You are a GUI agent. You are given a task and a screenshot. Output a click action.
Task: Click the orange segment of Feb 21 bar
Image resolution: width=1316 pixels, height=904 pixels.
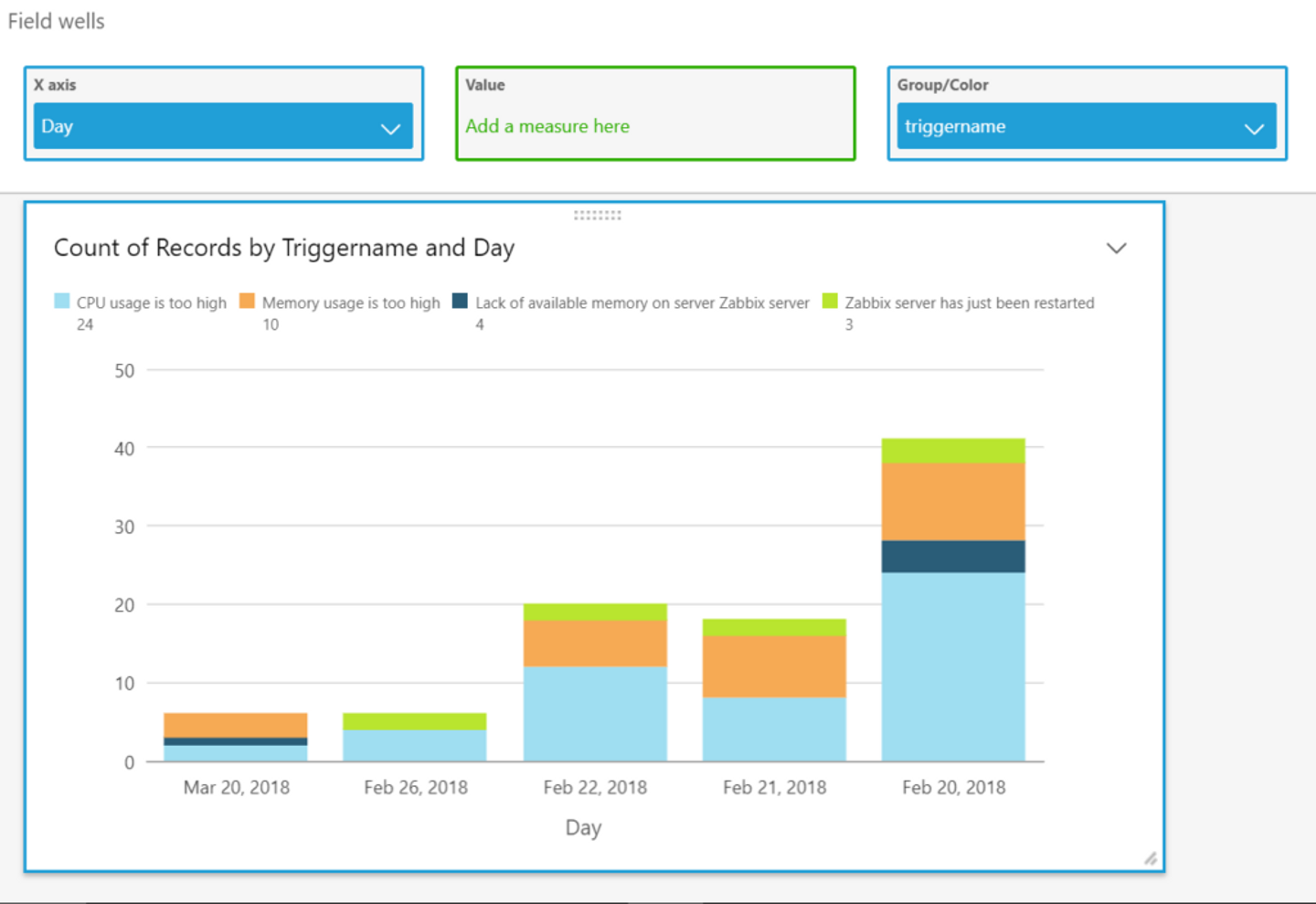point(773,666)
